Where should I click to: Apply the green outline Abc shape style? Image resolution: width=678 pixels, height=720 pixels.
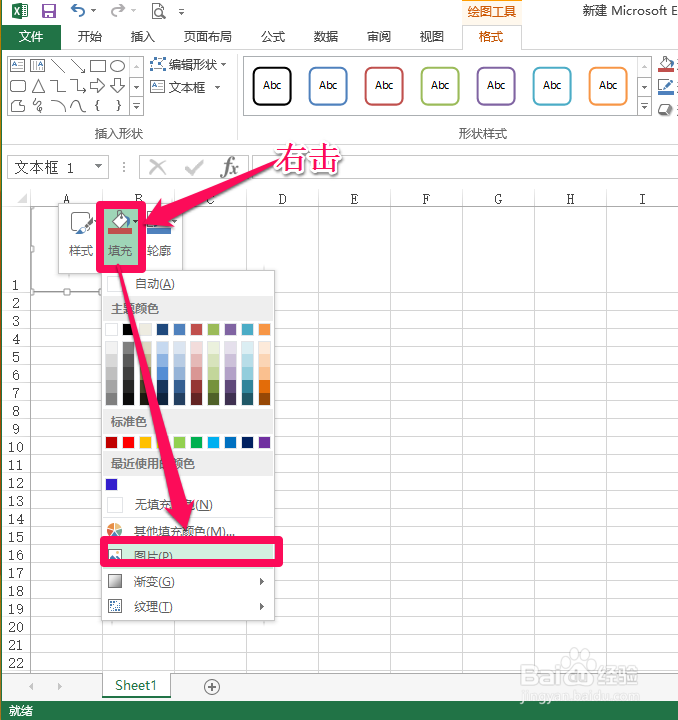click(x=440, y=86)
